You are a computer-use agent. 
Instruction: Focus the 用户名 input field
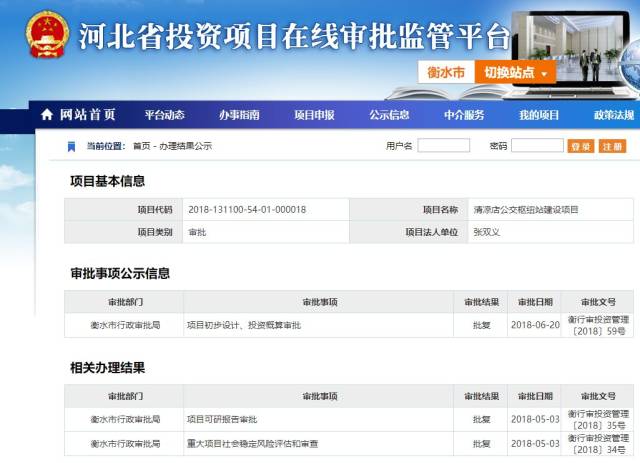click(444, 145)
